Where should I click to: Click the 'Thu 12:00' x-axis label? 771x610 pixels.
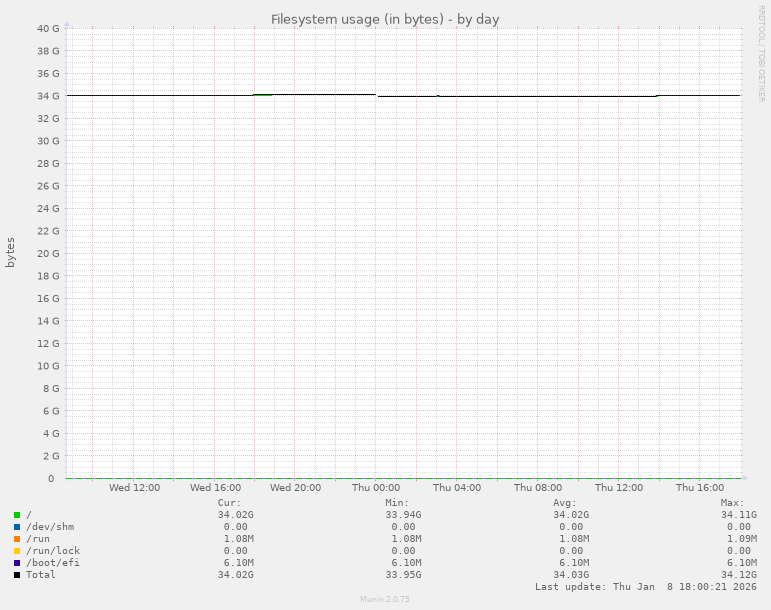tap(619, 488)
